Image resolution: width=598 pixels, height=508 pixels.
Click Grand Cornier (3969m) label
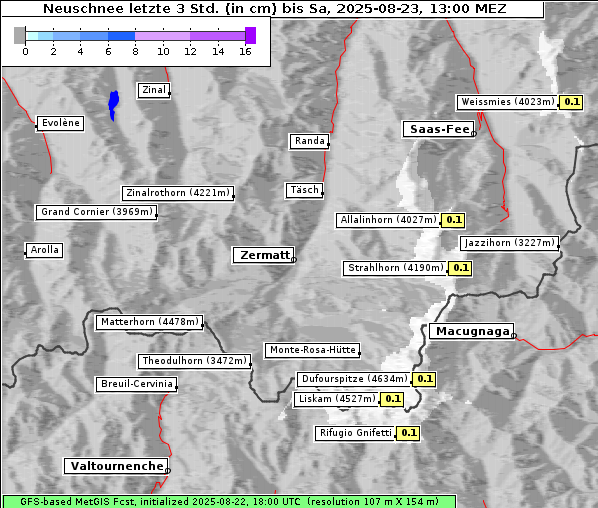coord(96,212)
